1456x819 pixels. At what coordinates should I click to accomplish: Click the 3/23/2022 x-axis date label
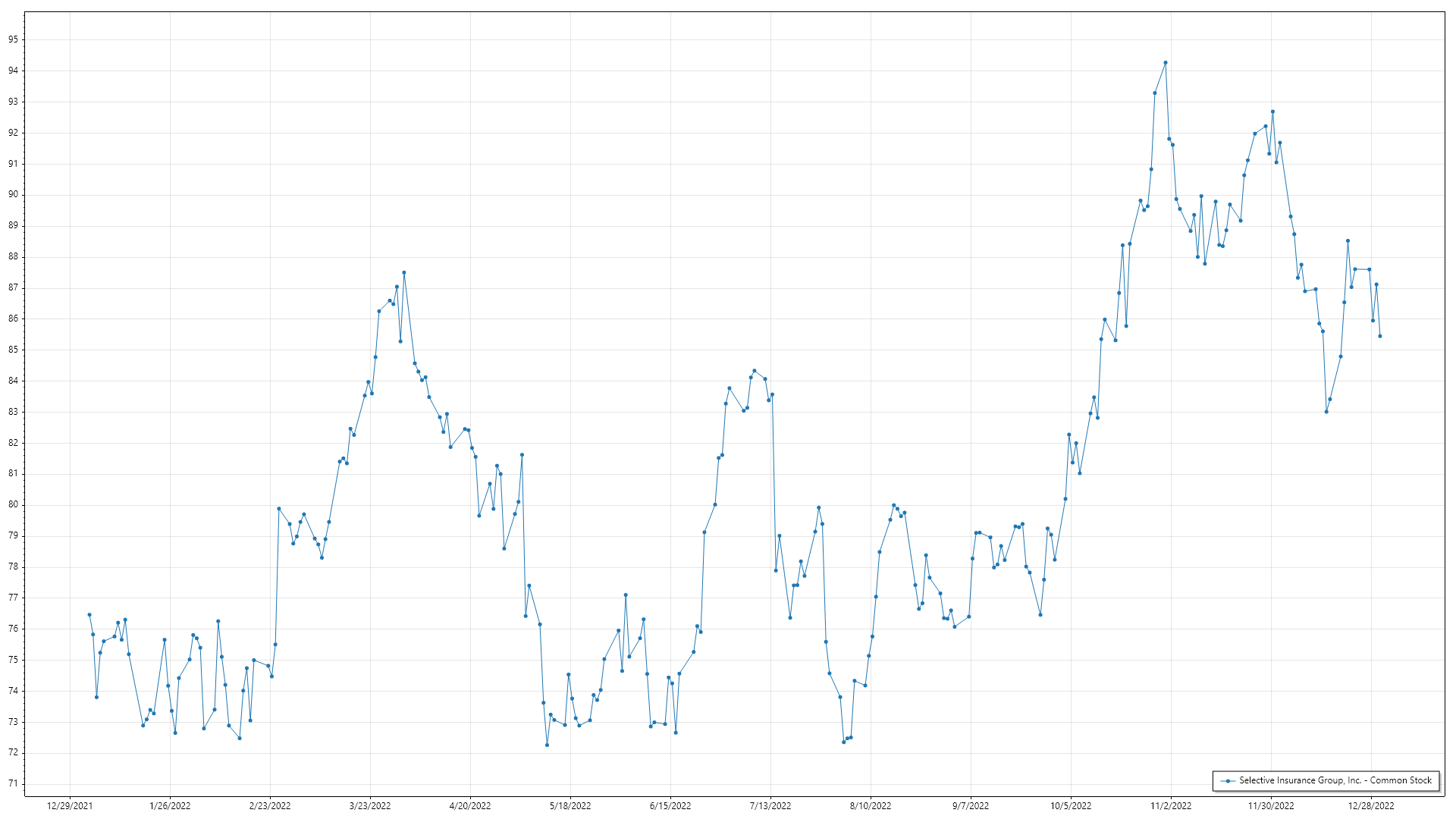click(x=370, y=806)
